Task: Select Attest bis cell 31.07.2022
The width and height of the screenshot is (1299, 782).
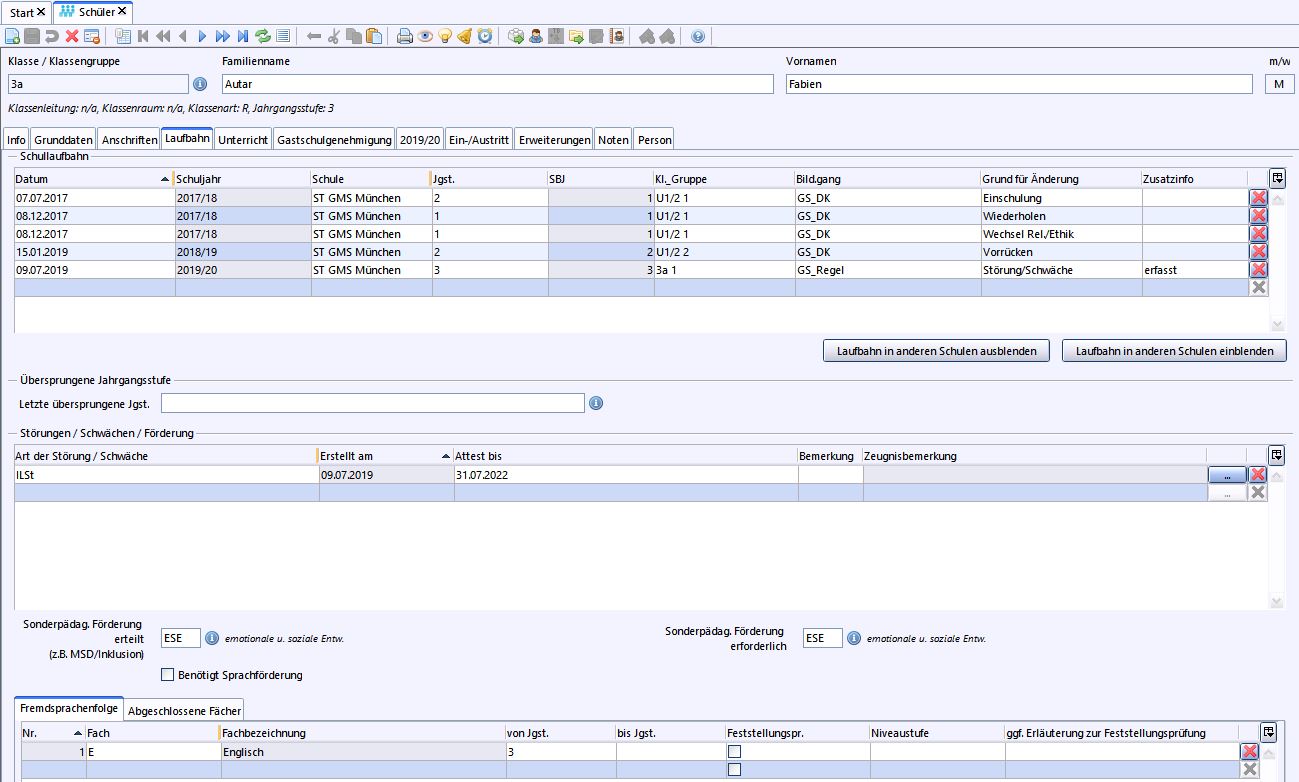Action: (626, 475)
